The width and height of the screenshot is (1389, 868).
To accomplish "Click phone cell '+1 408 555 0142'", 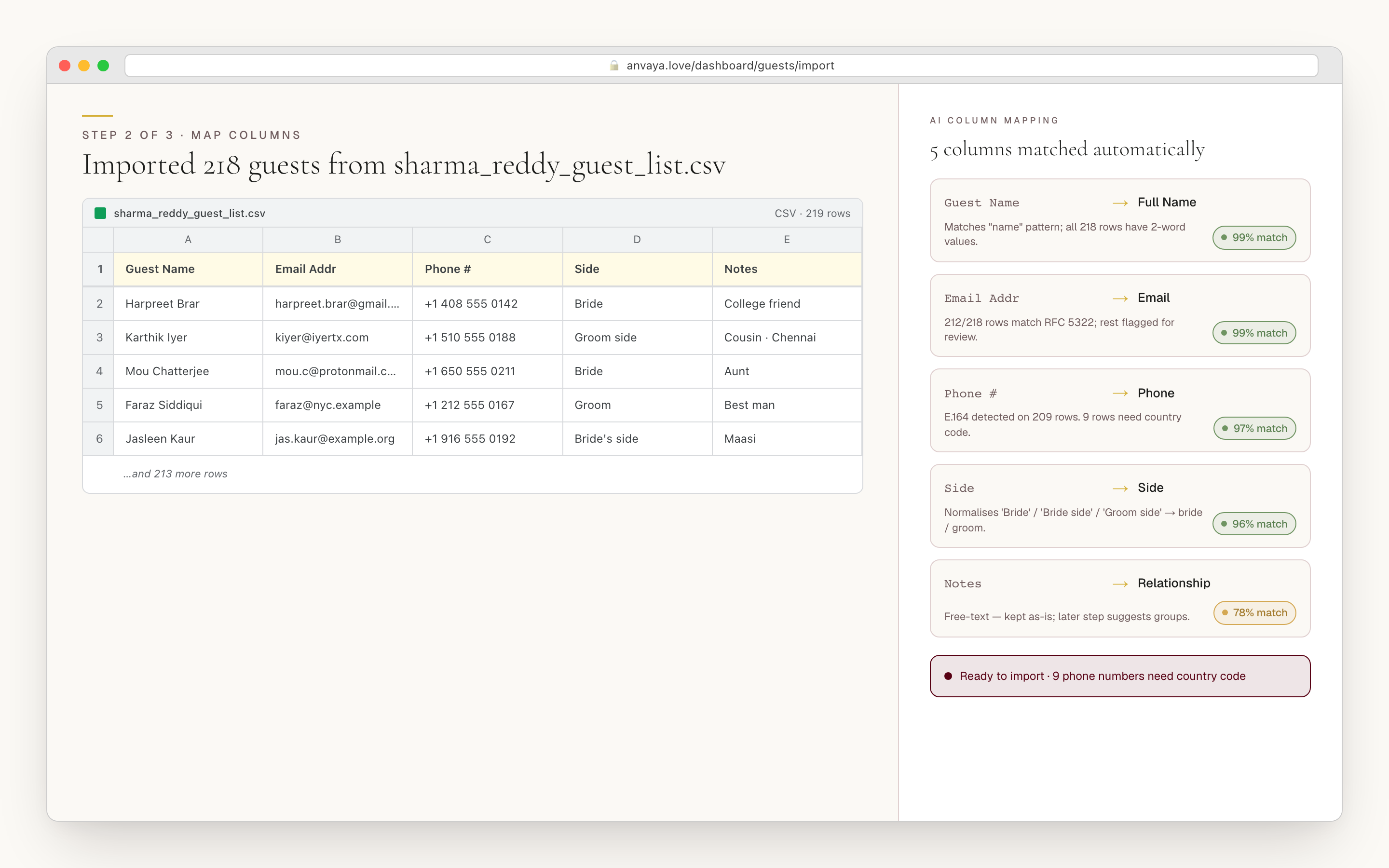I will [x=487, y=304].
